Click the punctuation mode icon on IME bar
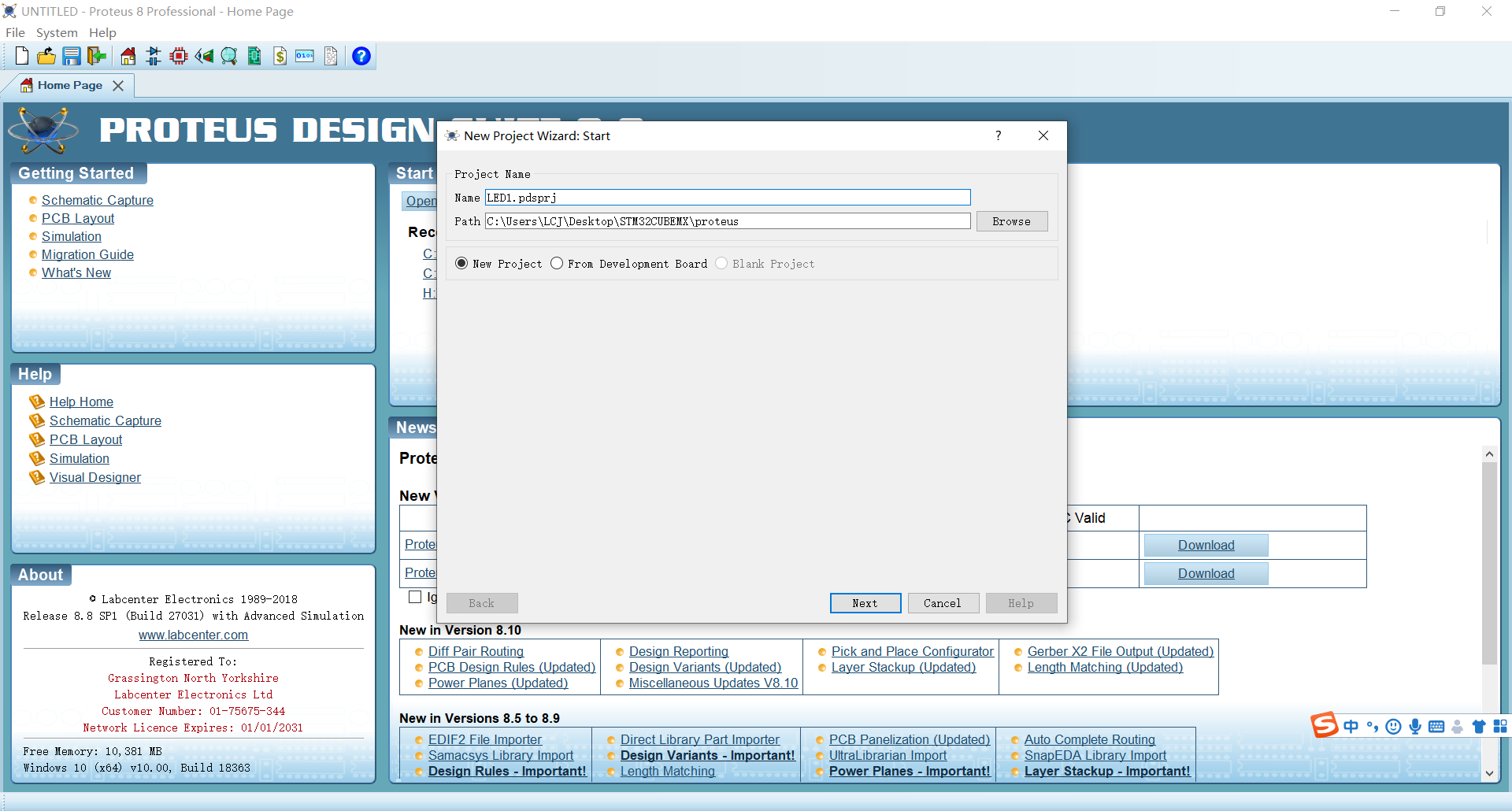Viewport: 1512px width, 811px height. click(x=1373, y=727)
